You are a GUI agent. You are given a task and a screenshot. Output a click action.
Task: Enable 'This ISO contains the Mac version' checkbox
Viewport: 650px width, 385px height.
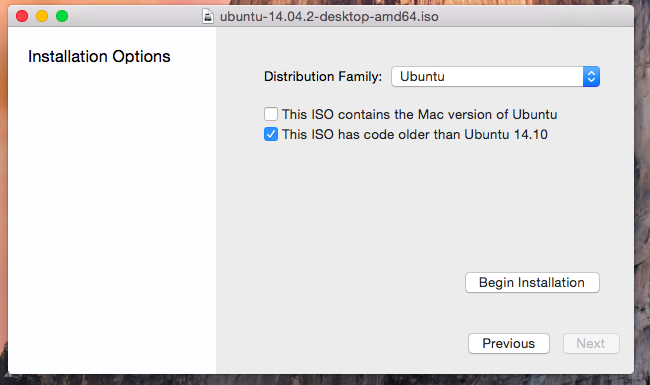(271, 114)
